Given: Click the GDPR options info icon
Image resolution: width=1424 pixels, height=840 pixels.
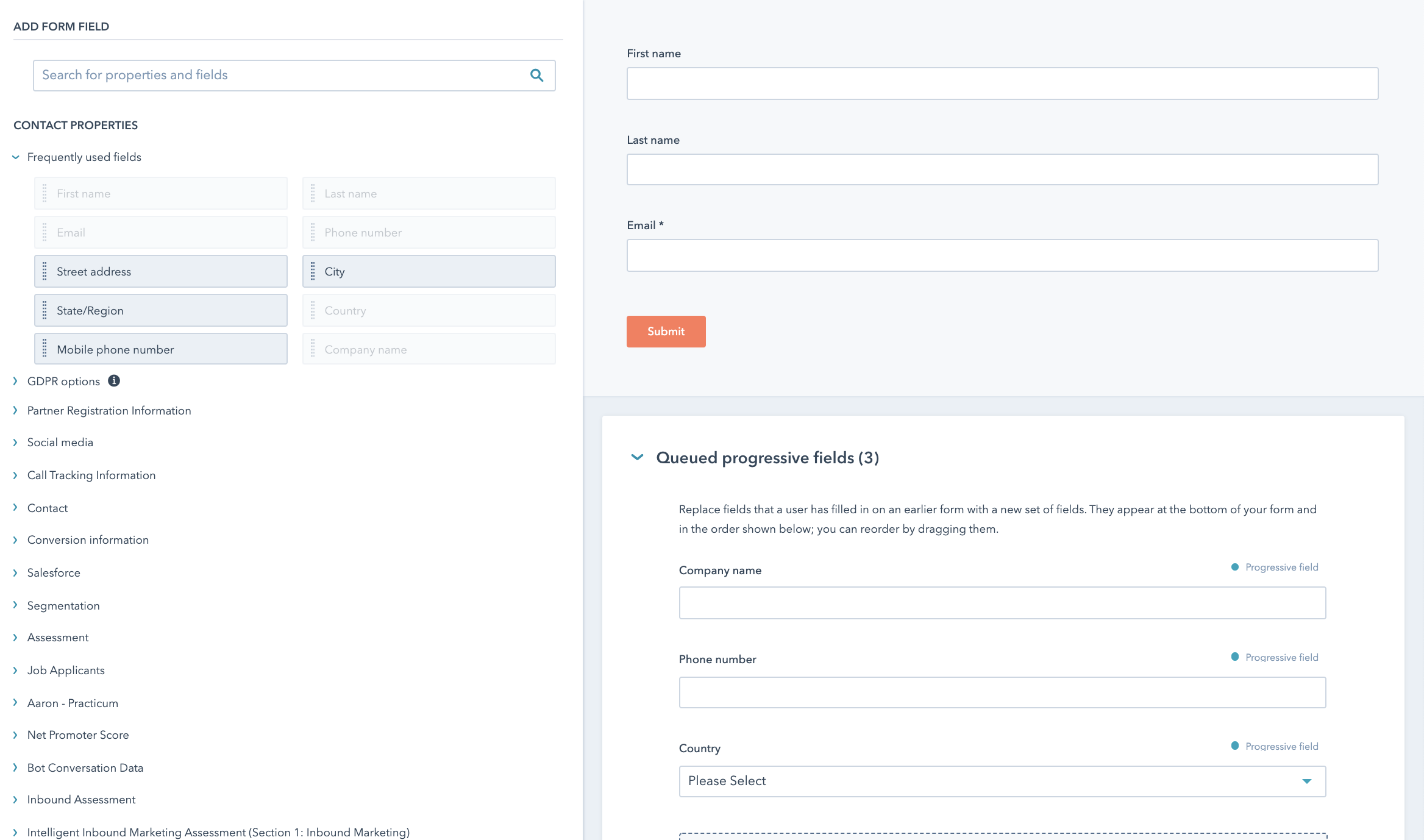Looking at the screenshot, I should coord(114,381).
